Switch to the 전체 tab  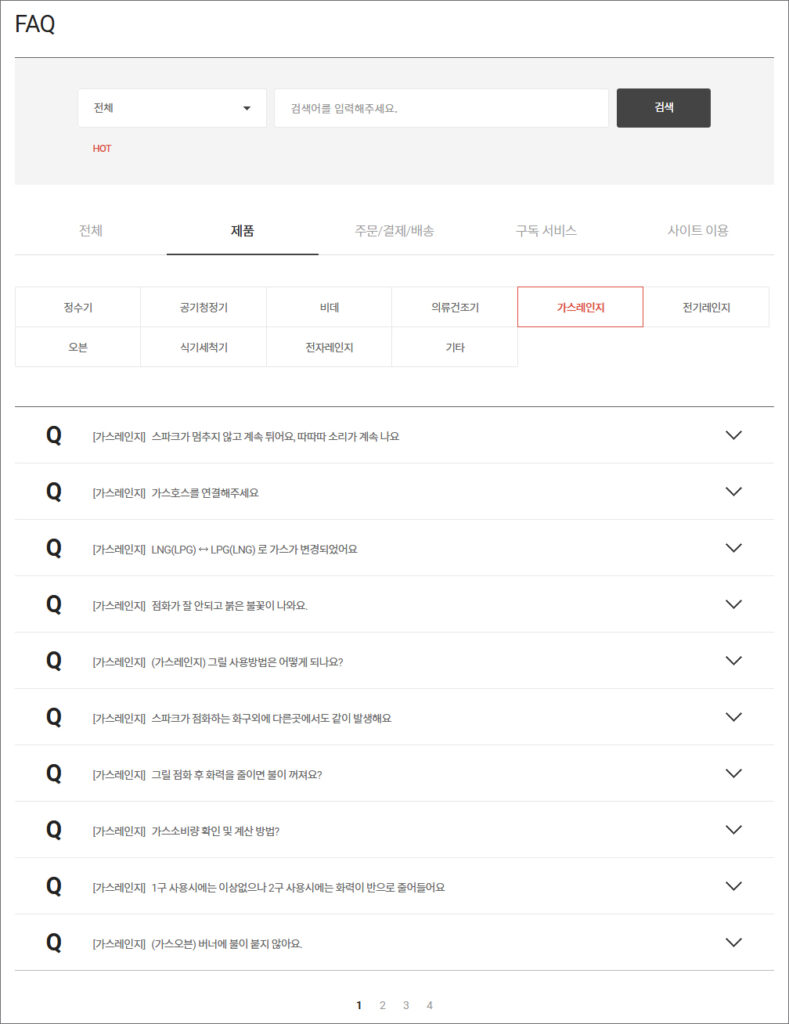point(91,231)
